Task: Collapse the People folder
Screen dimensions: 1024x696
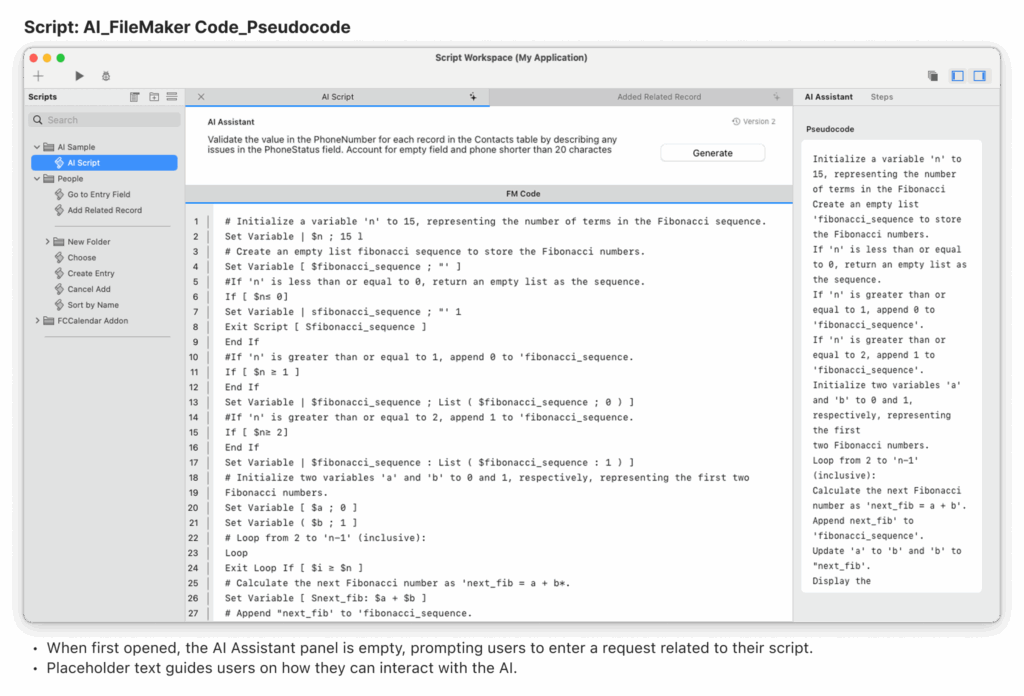Action: [37, 179]
